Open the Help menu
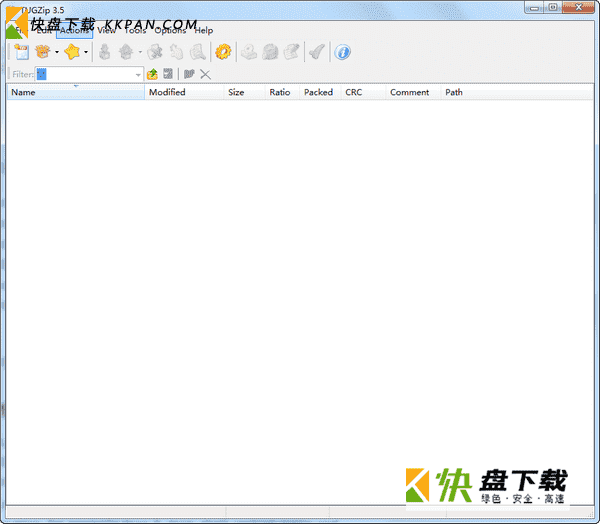Viewport: 600px width, 524px height. click(x=204, y=30)
